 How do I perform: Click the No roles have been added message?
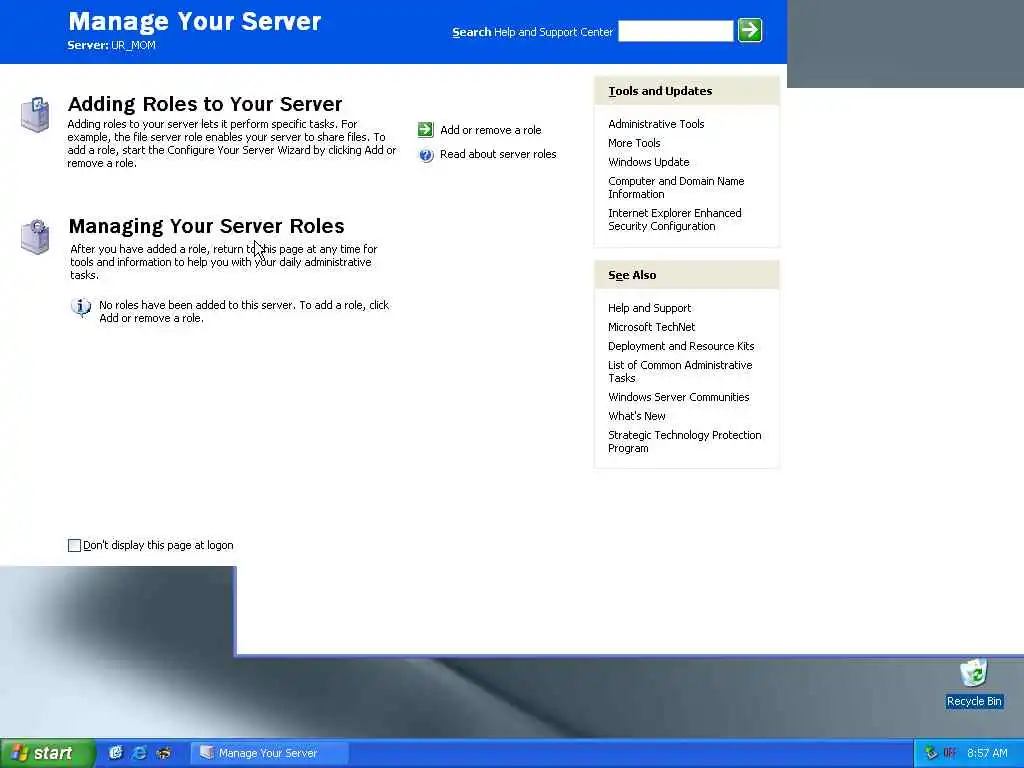point(244,312)
